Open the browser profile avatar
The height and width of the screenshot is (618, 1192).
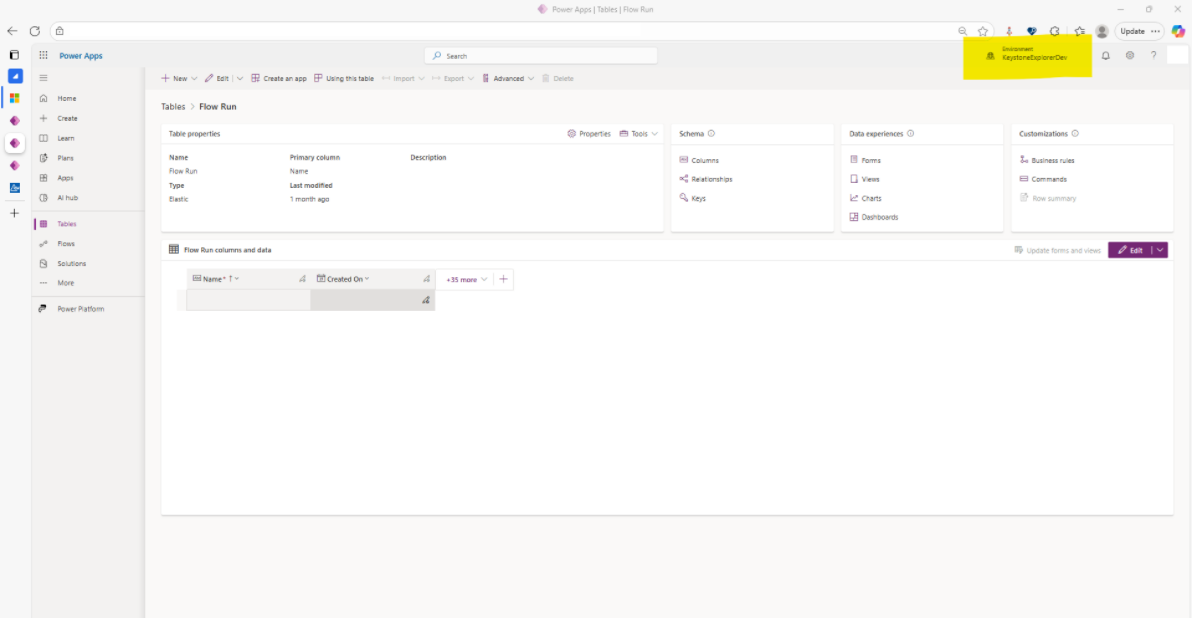1102,31
